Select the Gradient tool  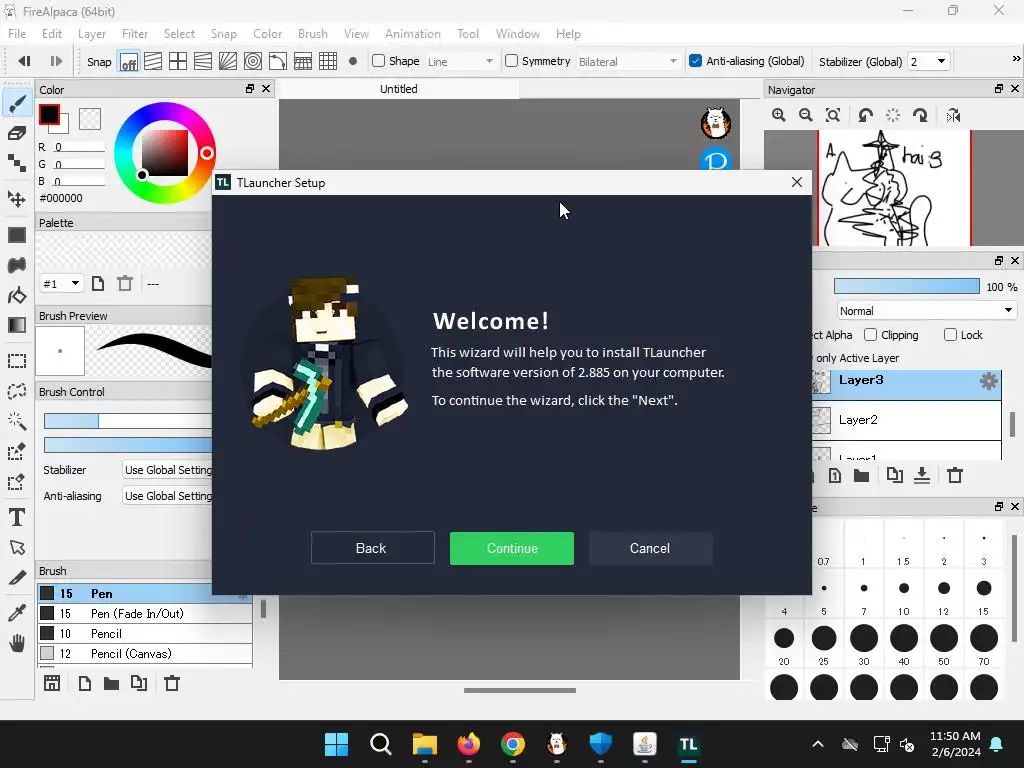17,325
